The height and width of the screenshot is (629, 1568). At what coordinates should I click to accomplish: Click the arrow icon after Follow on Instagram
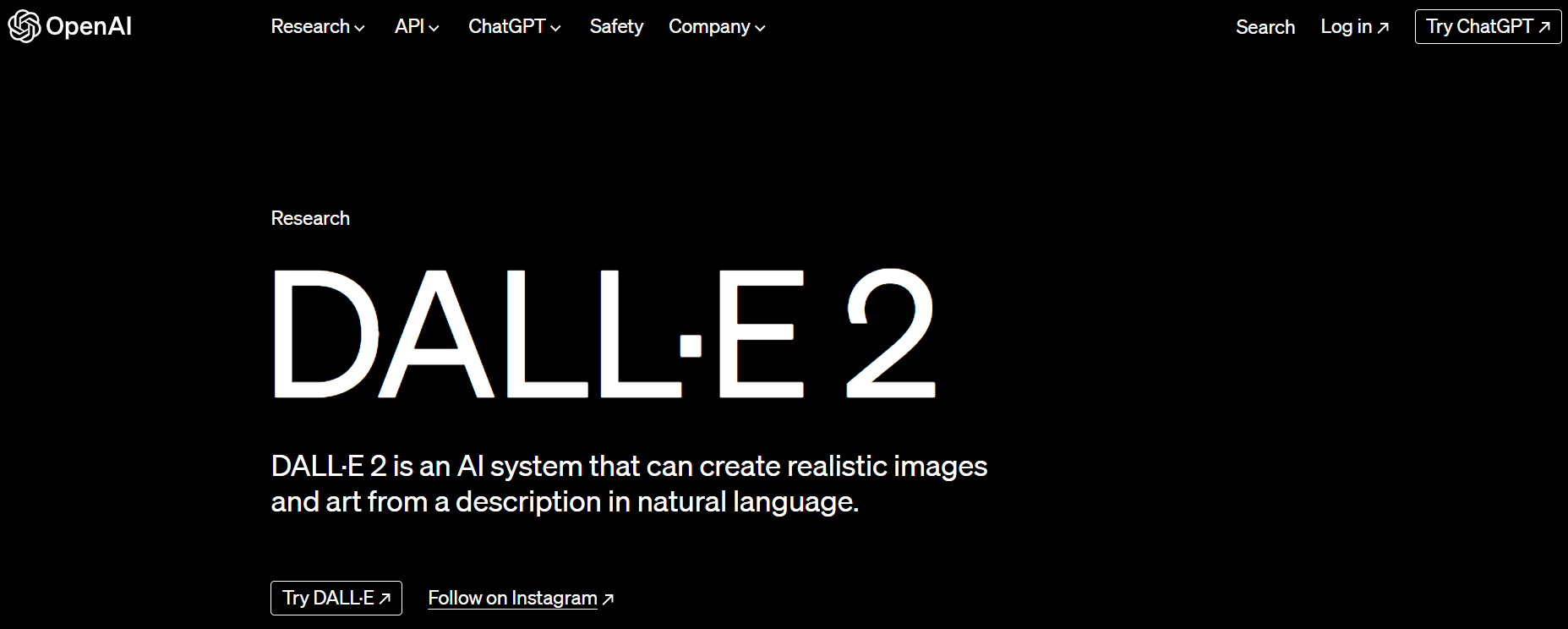click(608, 599)
